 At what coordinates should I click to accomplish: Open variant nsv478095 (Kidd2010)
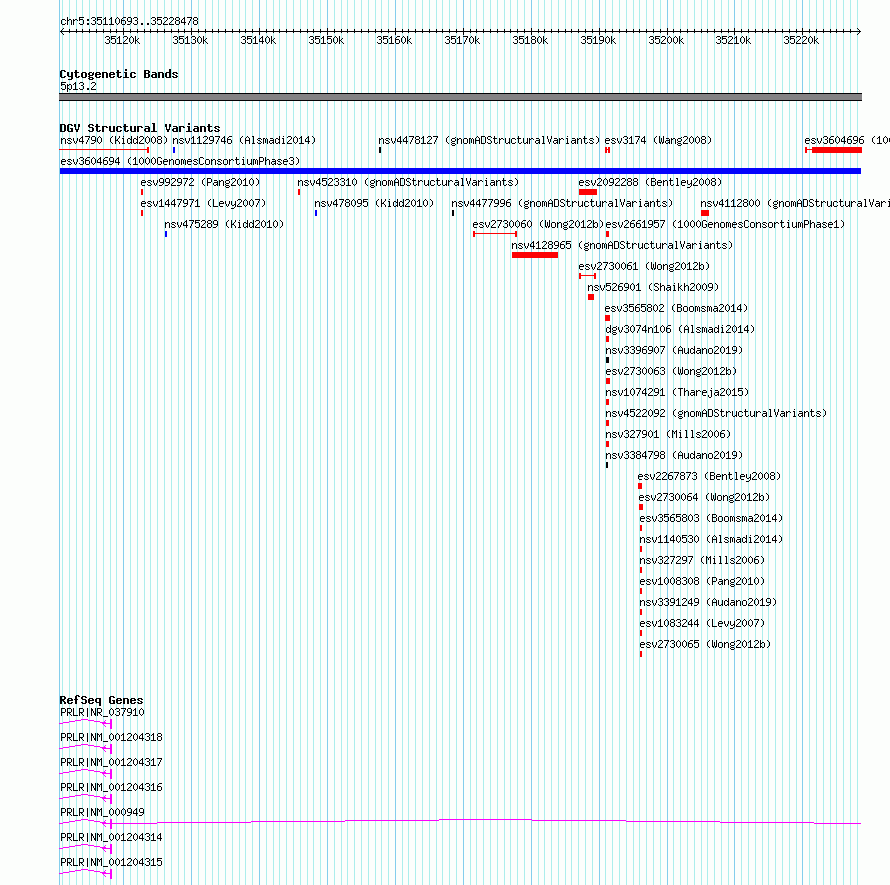(374, 203)
